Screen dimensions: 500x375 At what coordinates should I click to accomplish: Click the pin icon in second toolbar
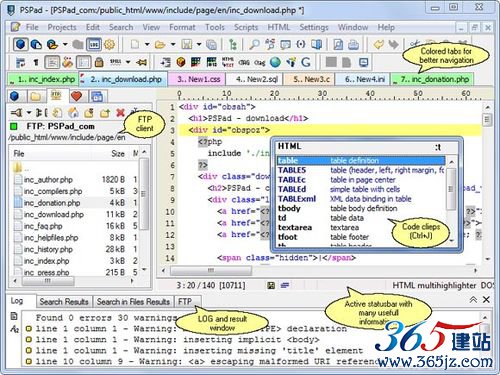[142, 62]
